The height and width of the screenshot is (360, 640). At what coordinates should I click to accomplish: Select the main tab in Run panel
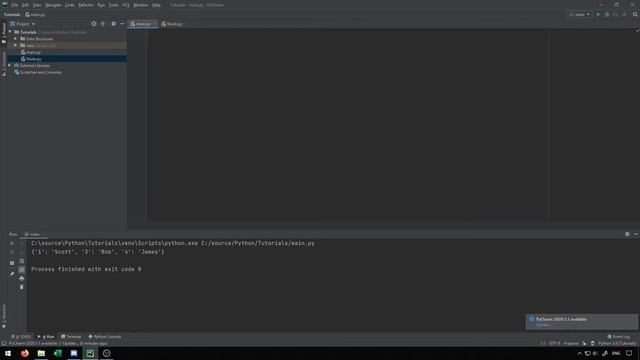(x=33, y=234)
